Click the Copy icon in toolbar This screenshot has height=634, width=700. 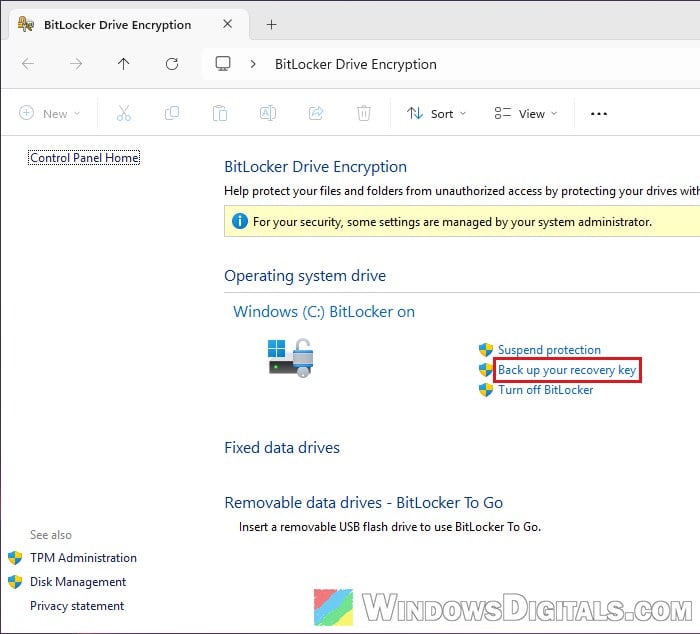click(172, 113)
